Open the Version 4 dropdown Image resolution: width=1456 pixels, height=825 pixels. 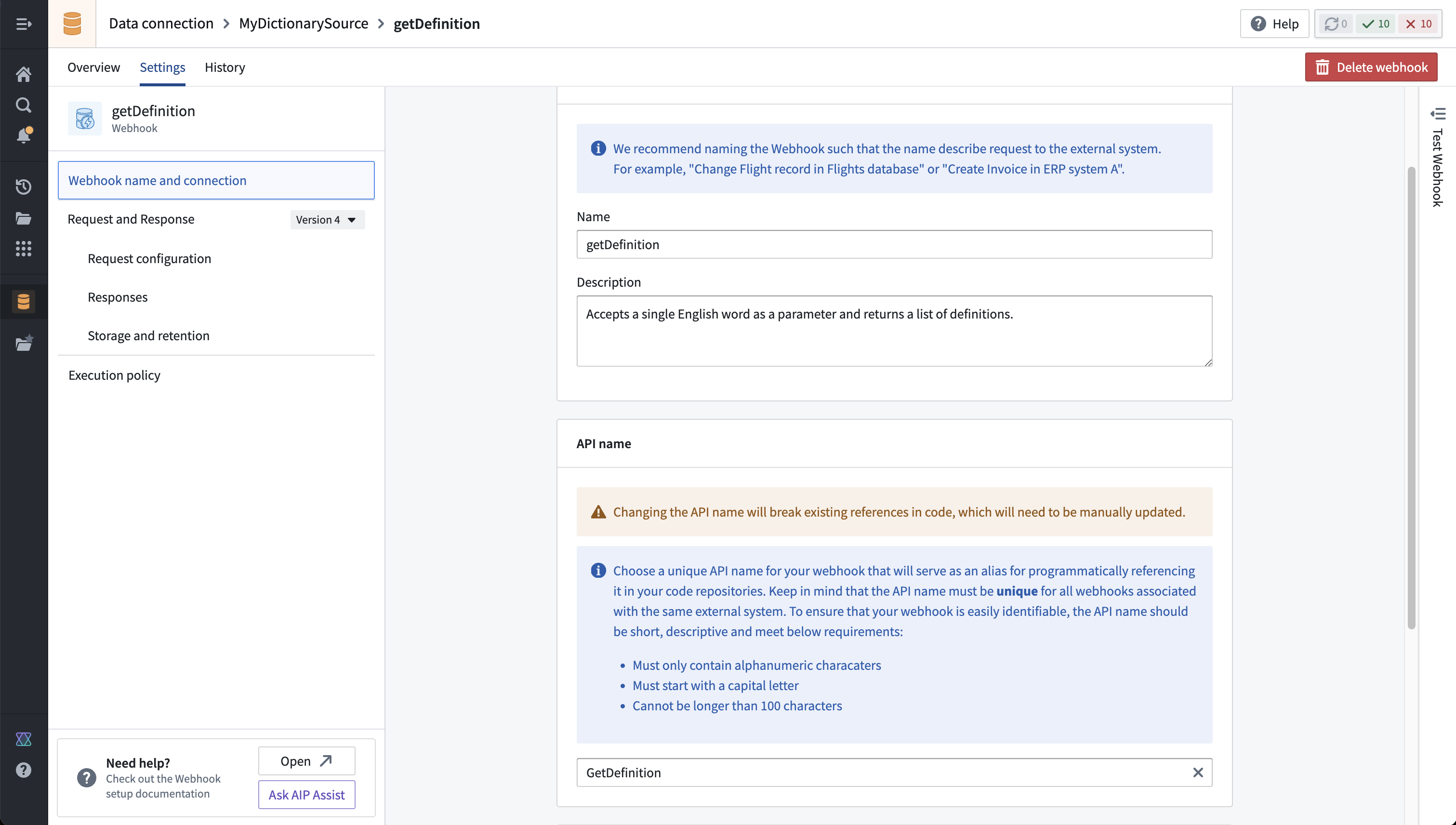pos(327,220)
